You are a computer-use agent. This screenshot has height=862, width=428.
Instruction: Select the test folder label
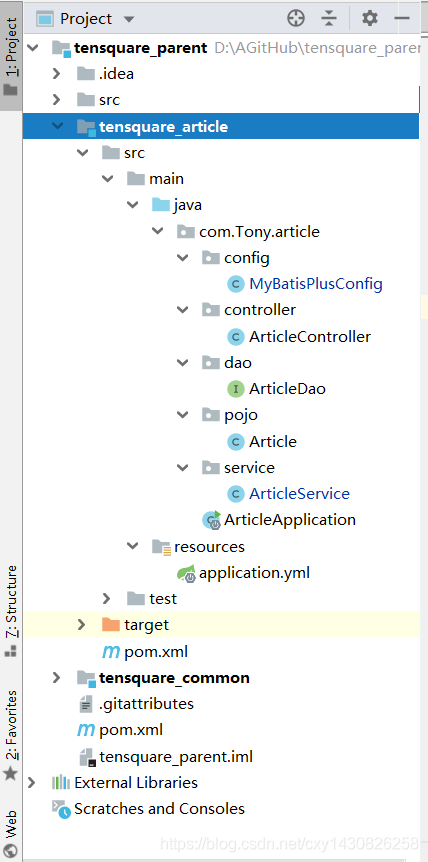pyautogui.click(x=163, y=598)
